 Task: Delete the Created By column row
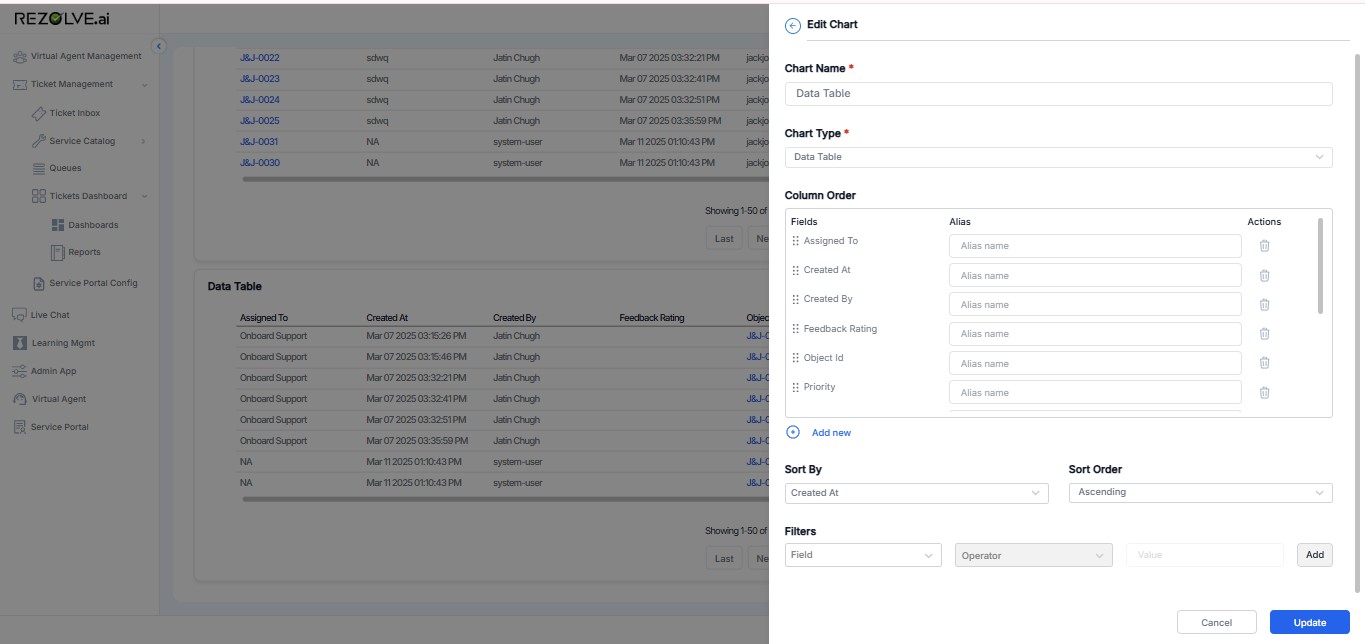point(1264,304)
